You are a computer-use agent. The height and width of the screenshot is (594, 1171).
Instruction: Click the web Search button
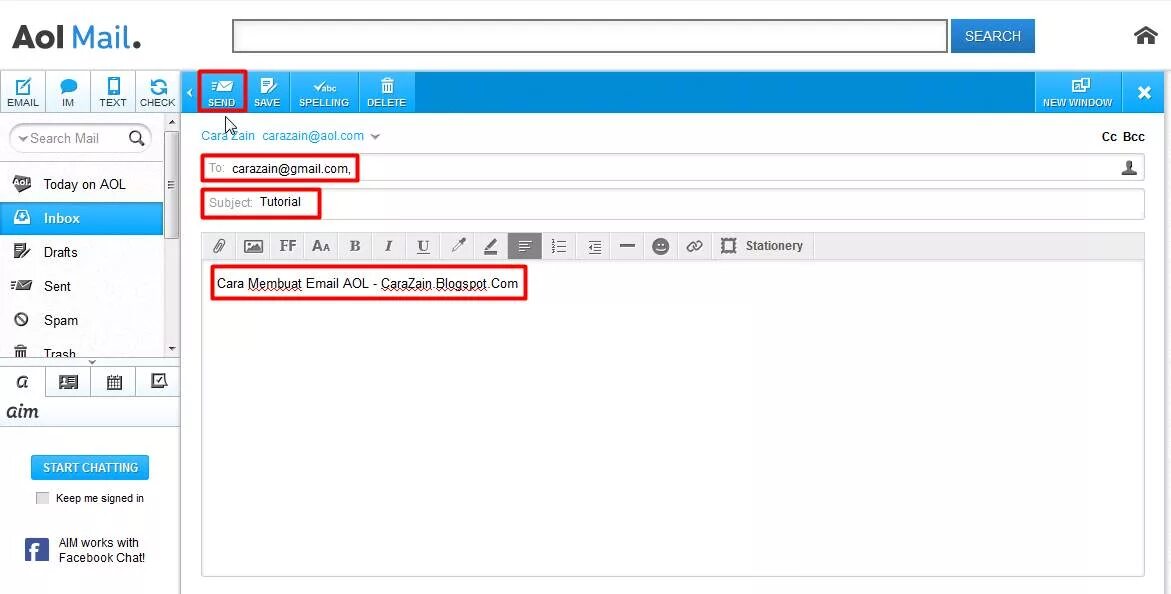click(993, 36)
